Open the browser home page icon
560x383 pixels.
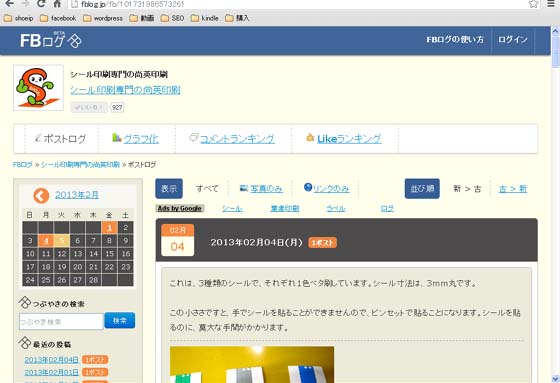[x=57, y=4]
